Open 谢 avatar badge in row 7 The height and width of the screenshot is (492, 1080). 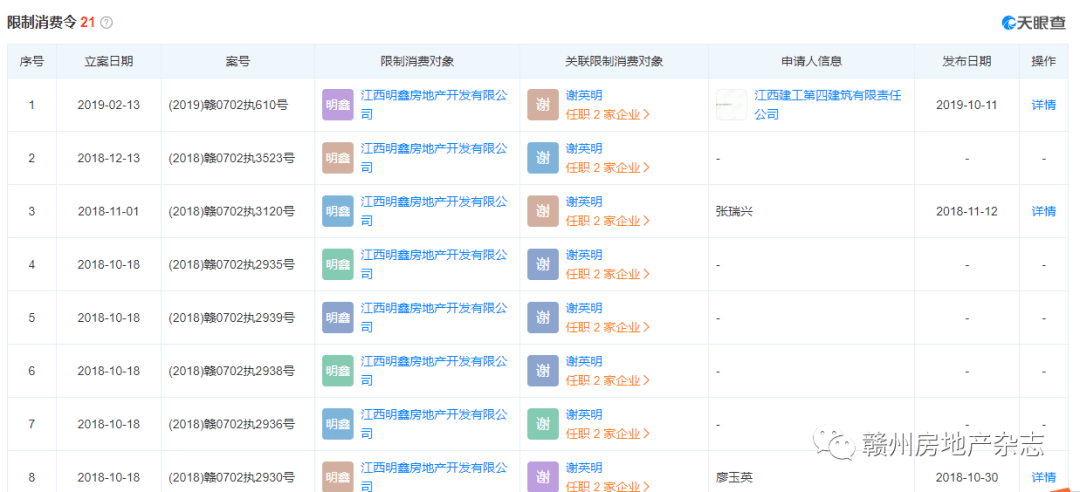coord(543,424)
